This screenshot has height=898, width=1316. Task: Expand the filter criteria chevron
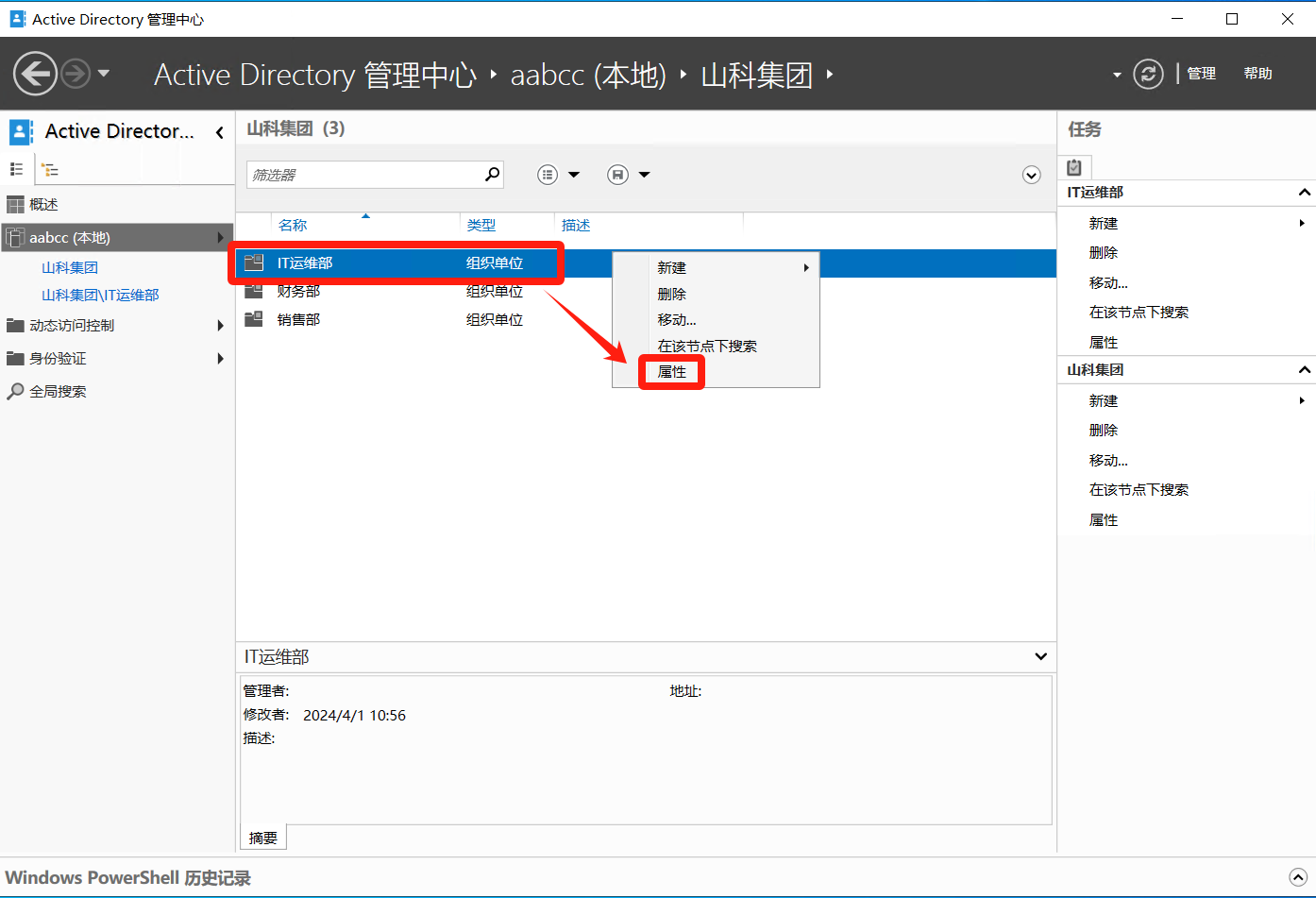coord(1031,175)
